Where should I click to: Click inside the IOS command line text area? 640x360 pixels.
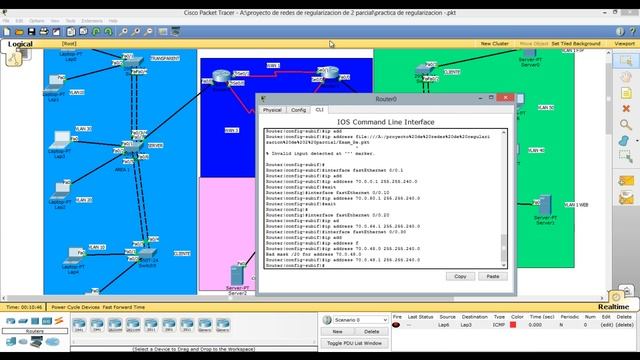(x=382, y=198)
